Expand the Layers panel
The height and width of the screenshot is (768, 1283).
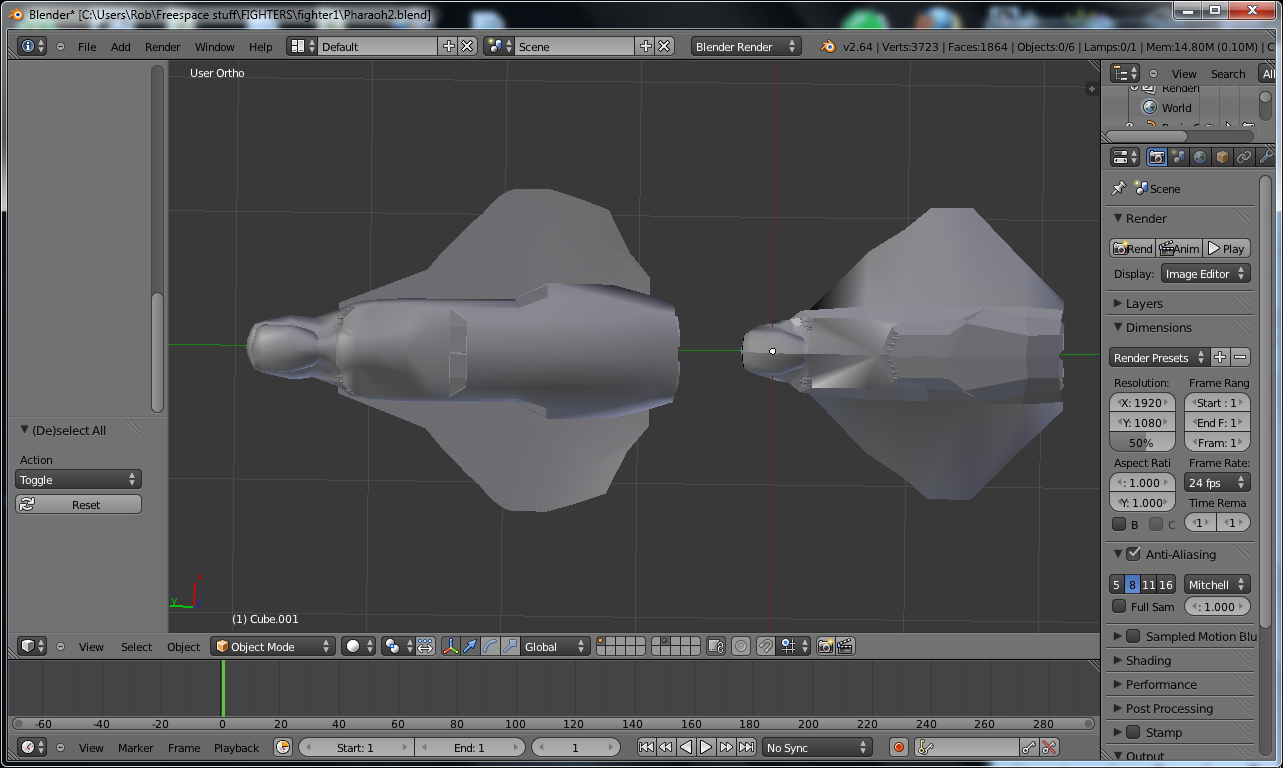[x=1144, y=303]
